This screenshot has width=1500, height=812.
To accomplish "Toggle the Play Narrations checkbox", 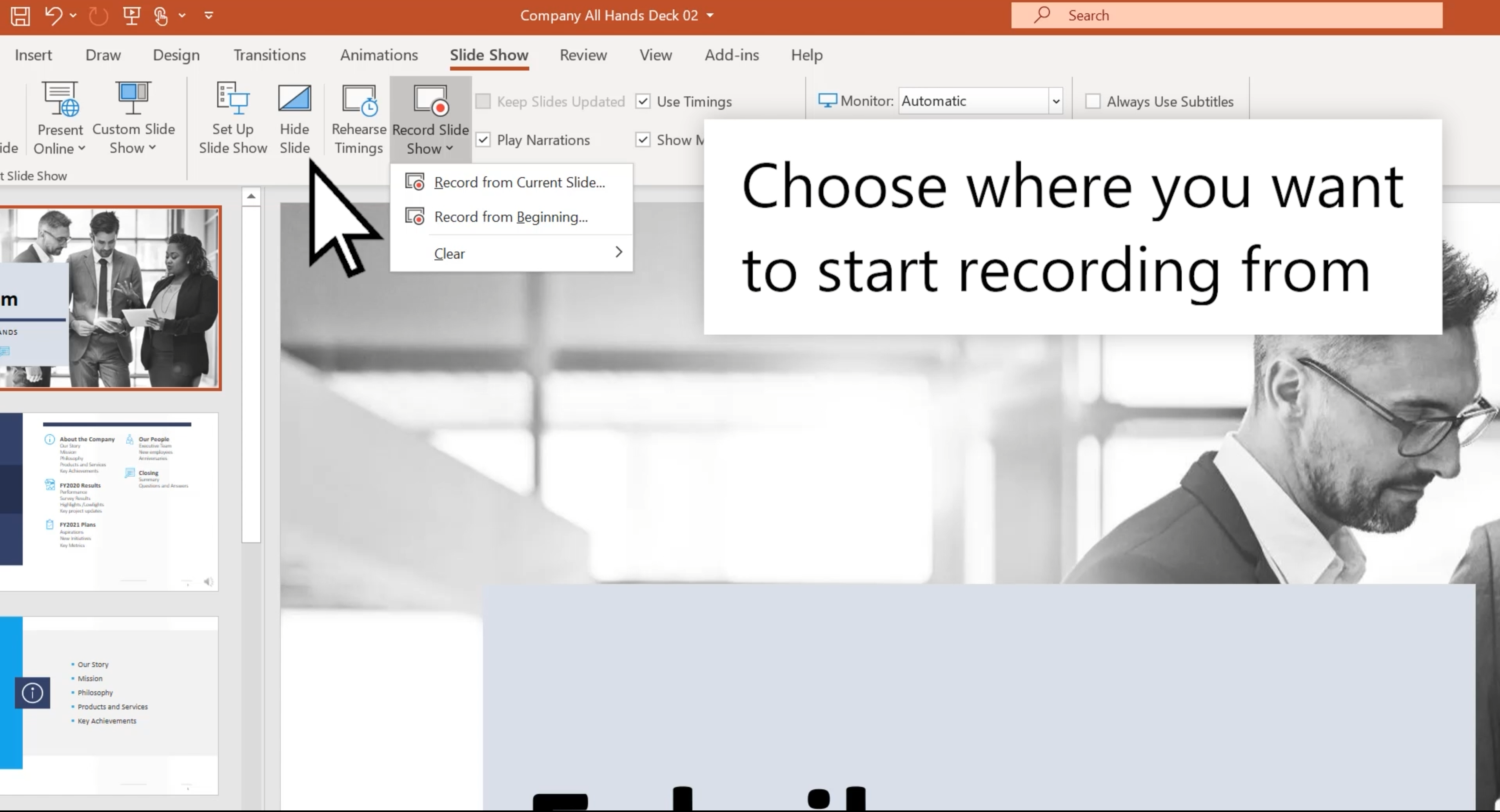I will coord(483,140).
